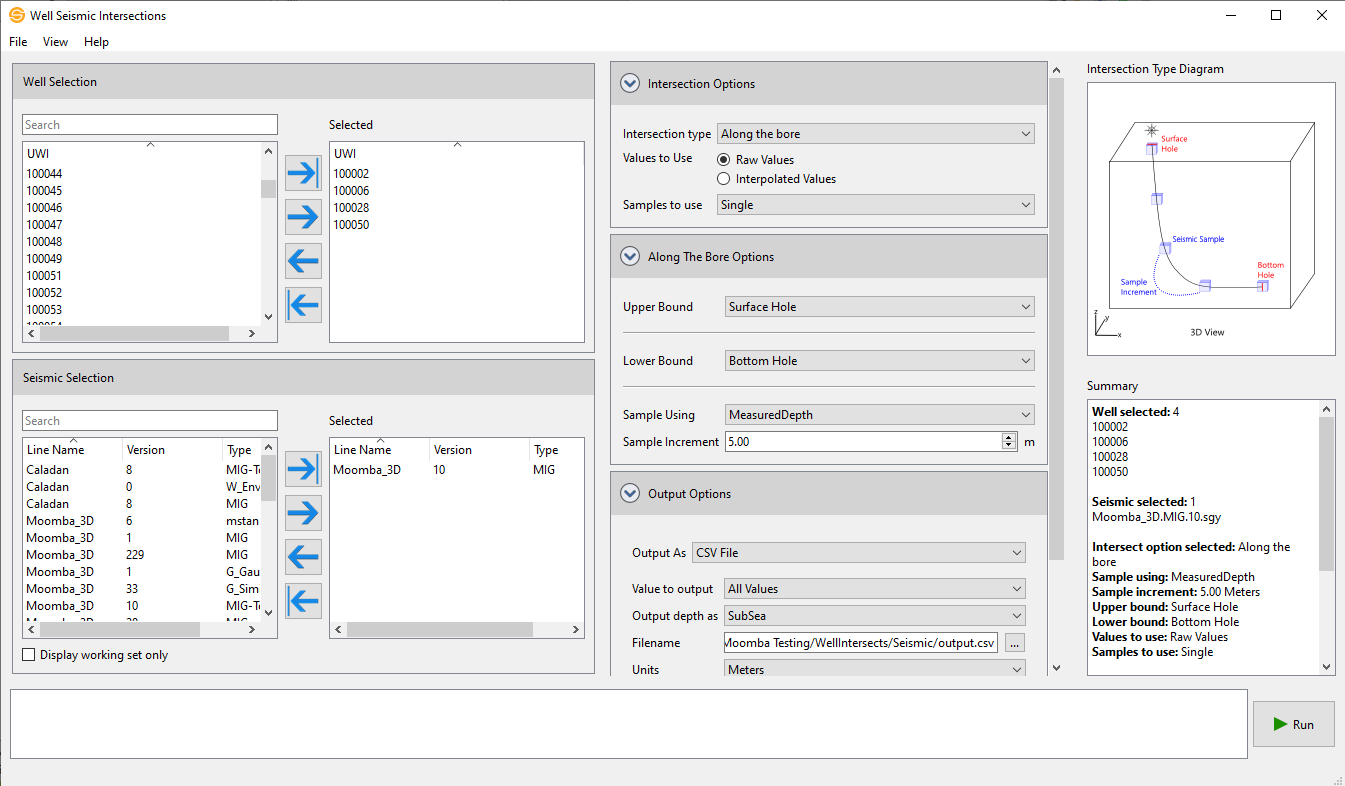Click the filename browse ellipsis button
1345x786 pixels.
[x=1014, y=643]
